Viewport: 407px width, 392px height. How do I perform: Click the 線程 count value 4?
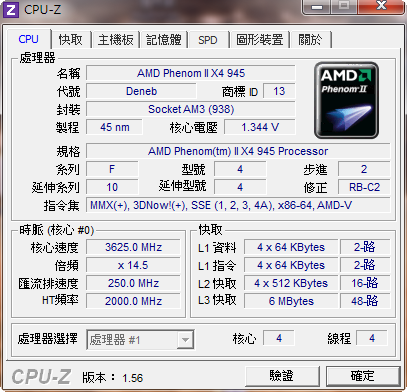(x=372, y=338)
